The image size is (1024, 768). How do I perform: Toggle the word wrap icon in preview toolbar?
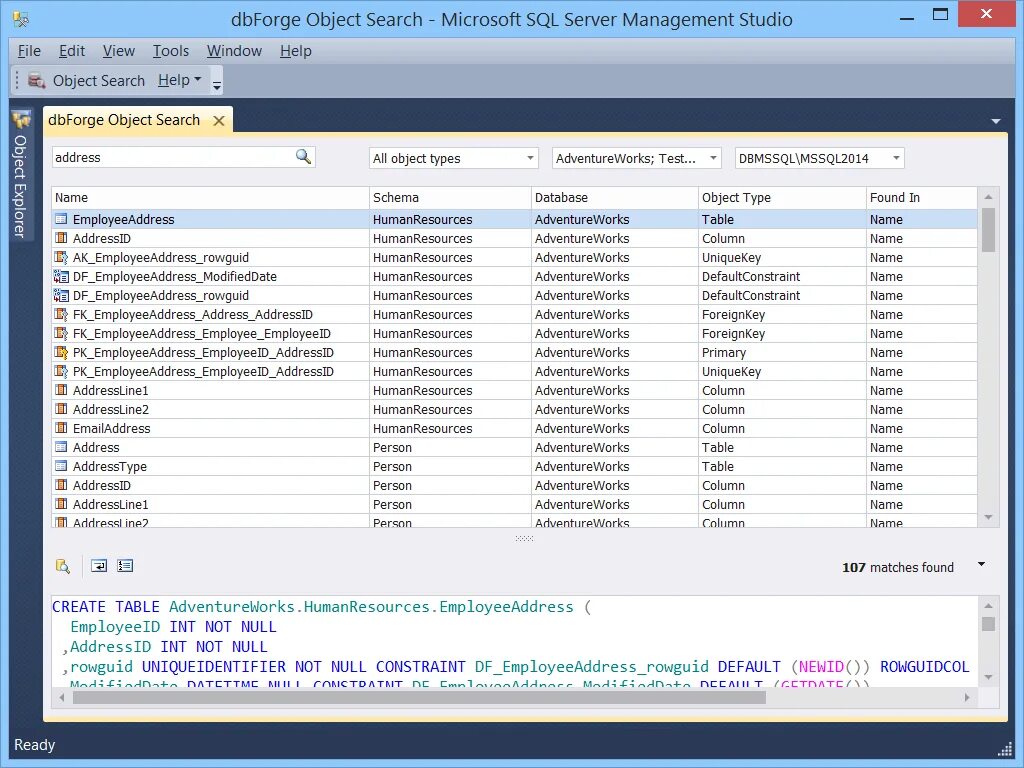point(99,566)
